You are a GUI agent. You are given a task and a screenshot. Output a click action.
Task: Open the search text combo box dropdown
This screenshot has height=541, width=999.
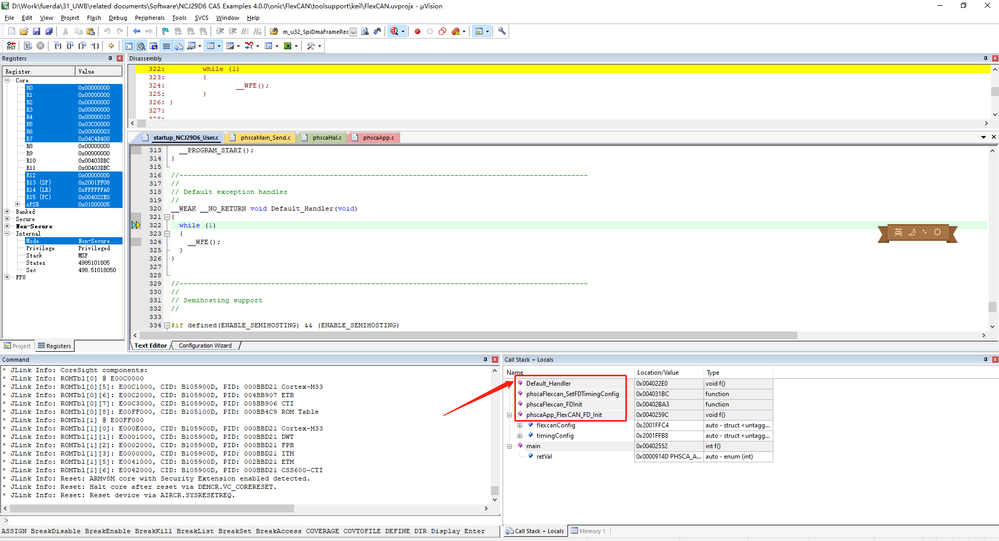353,31
